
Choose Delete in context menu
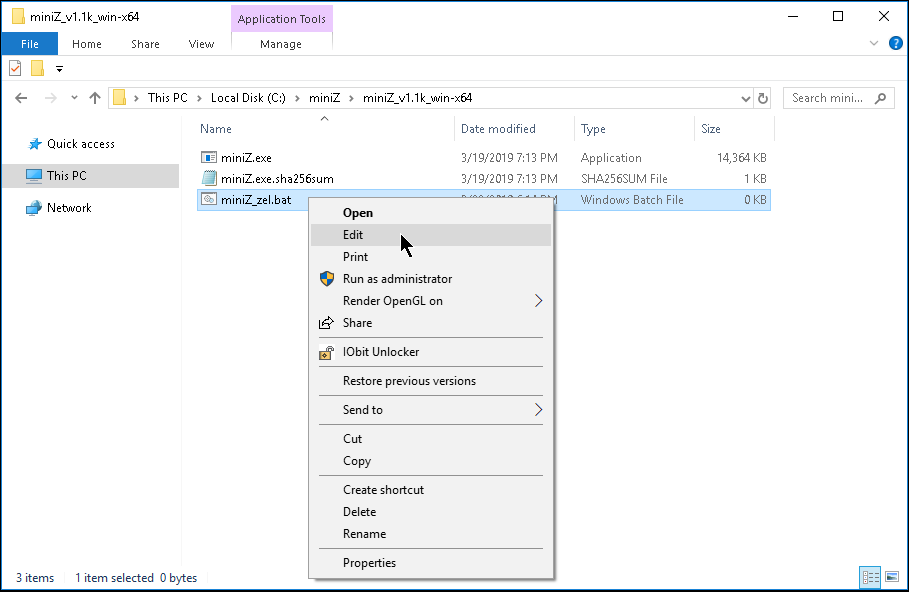click(431, 512)
